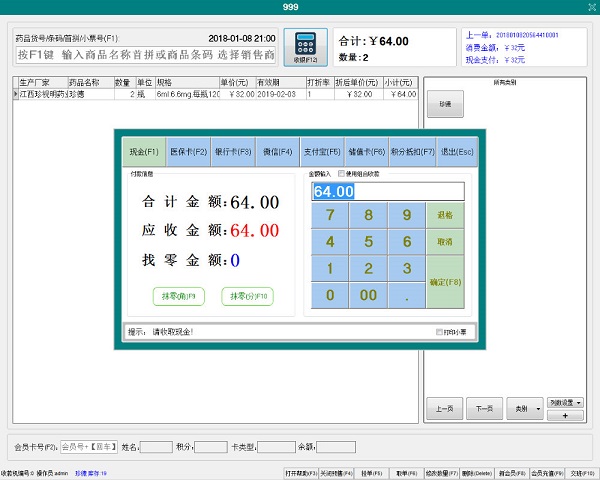Tap keypad digit 9
This screenshot has height=480, width=600.
(x=407, y=215)
